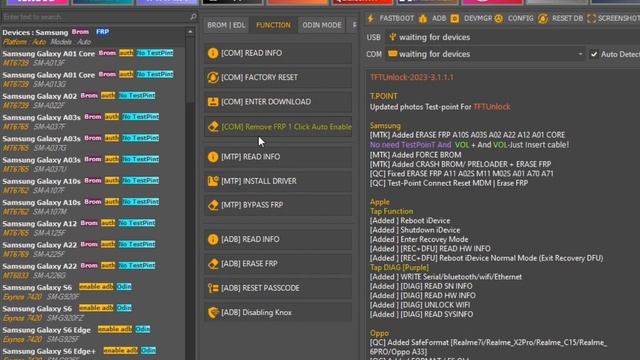Click the ADB READ INFO info icon
640x360 pixels.
point(213,239)
